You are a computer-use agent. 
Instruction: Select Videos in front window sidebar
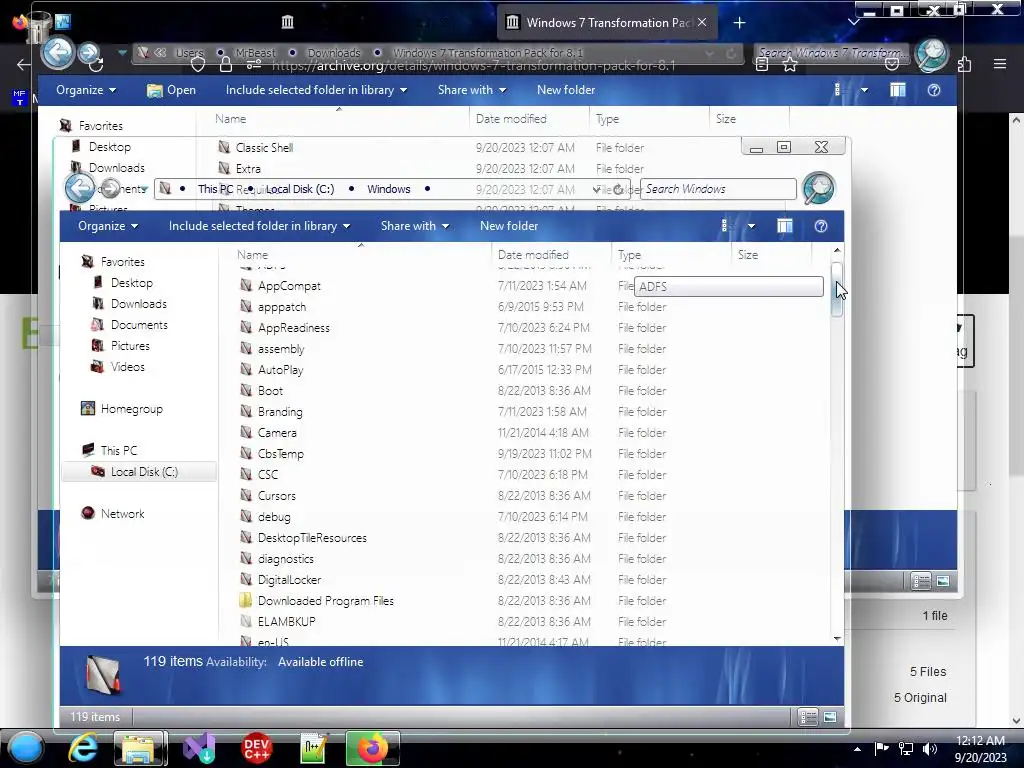click(x=127, y=366)
